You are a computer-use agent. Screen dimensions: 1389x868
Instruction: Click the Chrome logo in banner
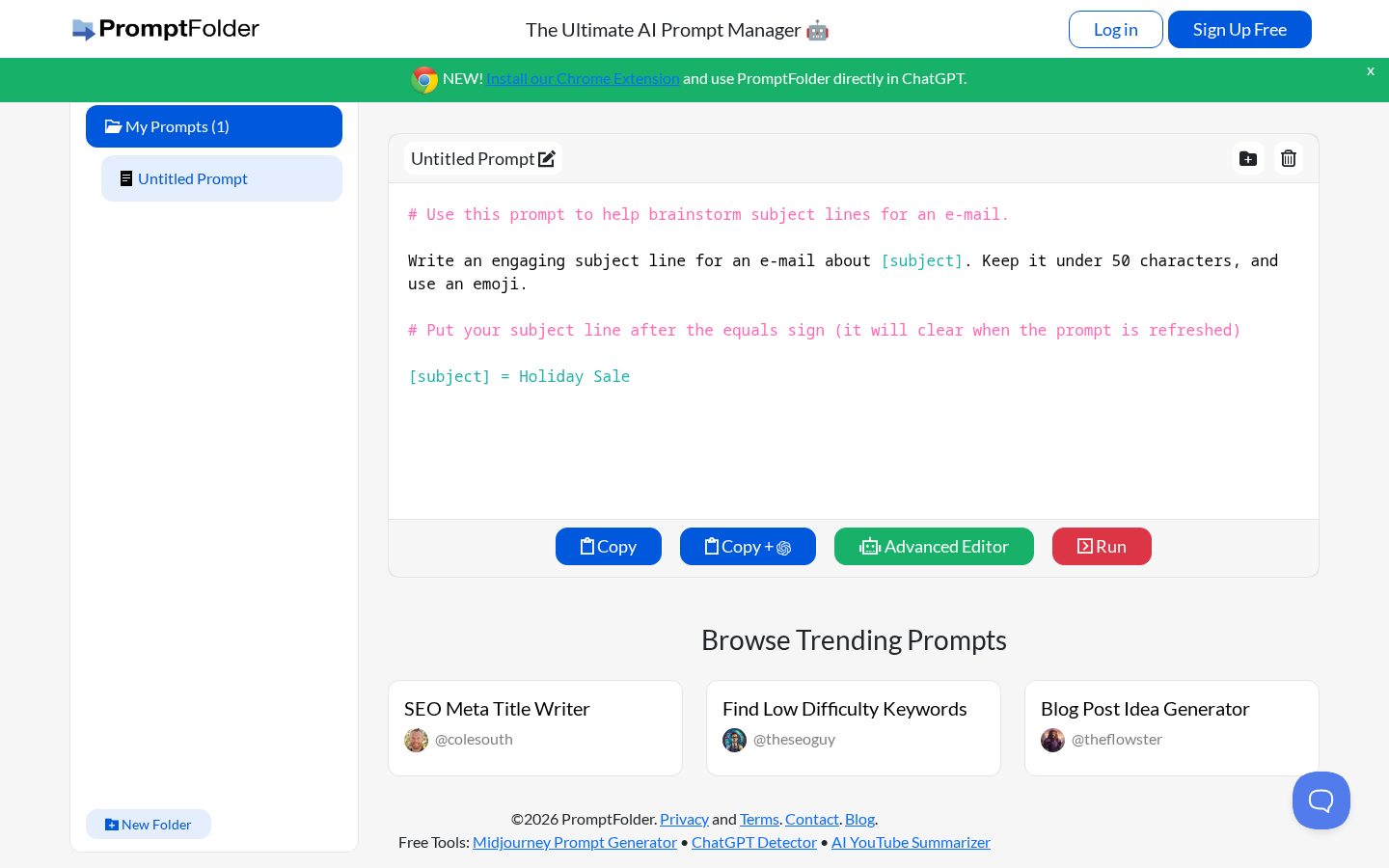click(x=424, y=79)
